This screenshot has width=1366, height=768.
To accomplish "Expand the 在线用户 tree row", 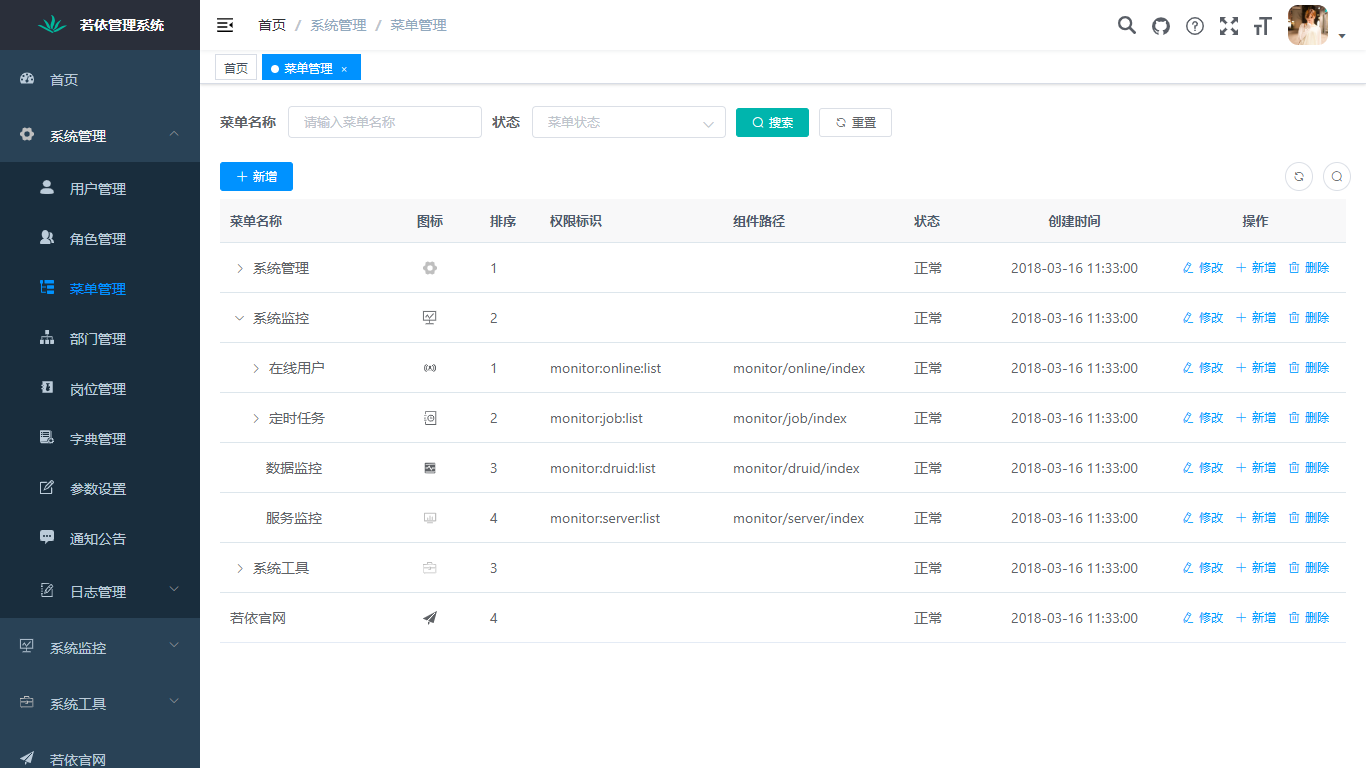I will tap(256, 367).
